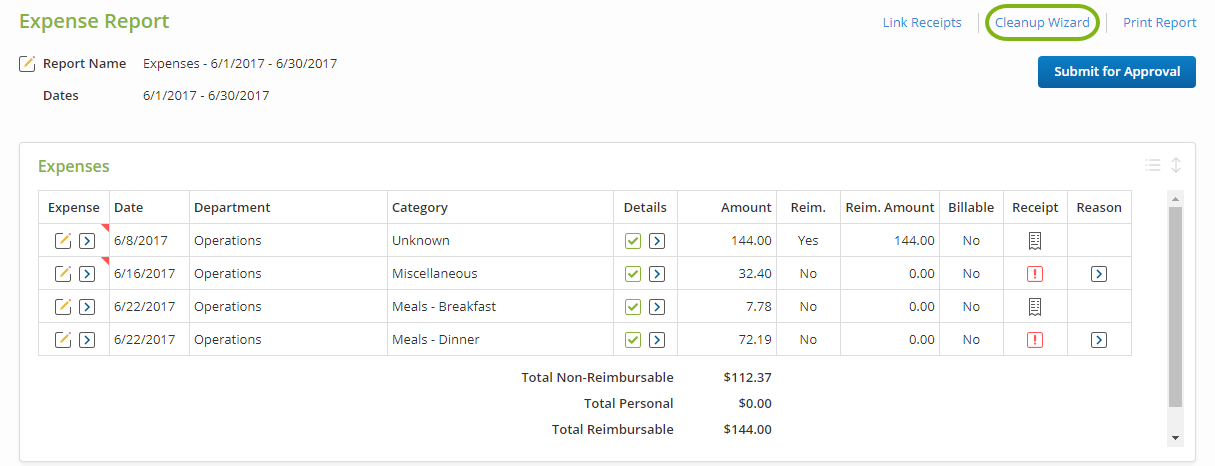Expand details arrow for Meals - Breakfast

(x=657, y=306)
